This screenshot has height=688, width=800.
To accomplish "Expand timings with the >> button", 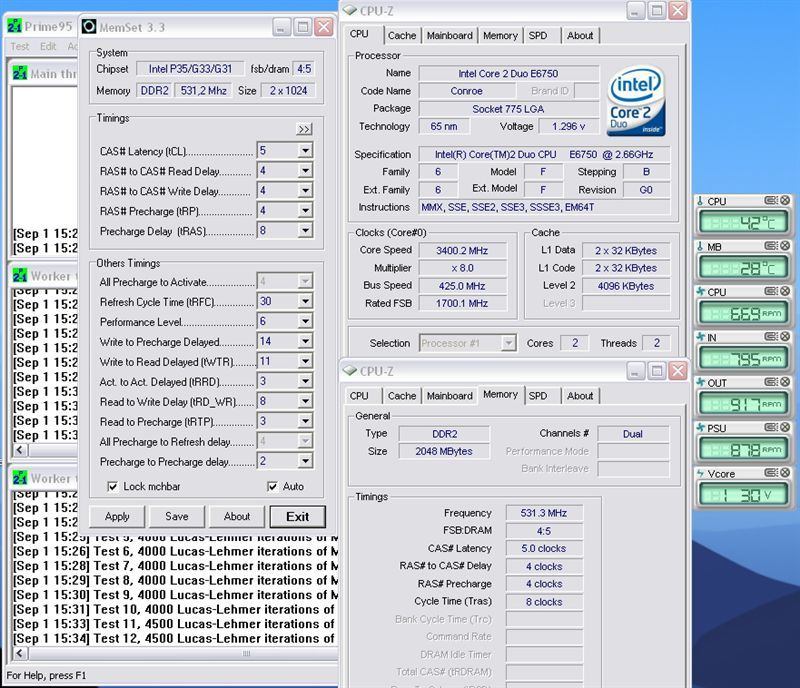I will pyautogui.click(x=304, y=129).
